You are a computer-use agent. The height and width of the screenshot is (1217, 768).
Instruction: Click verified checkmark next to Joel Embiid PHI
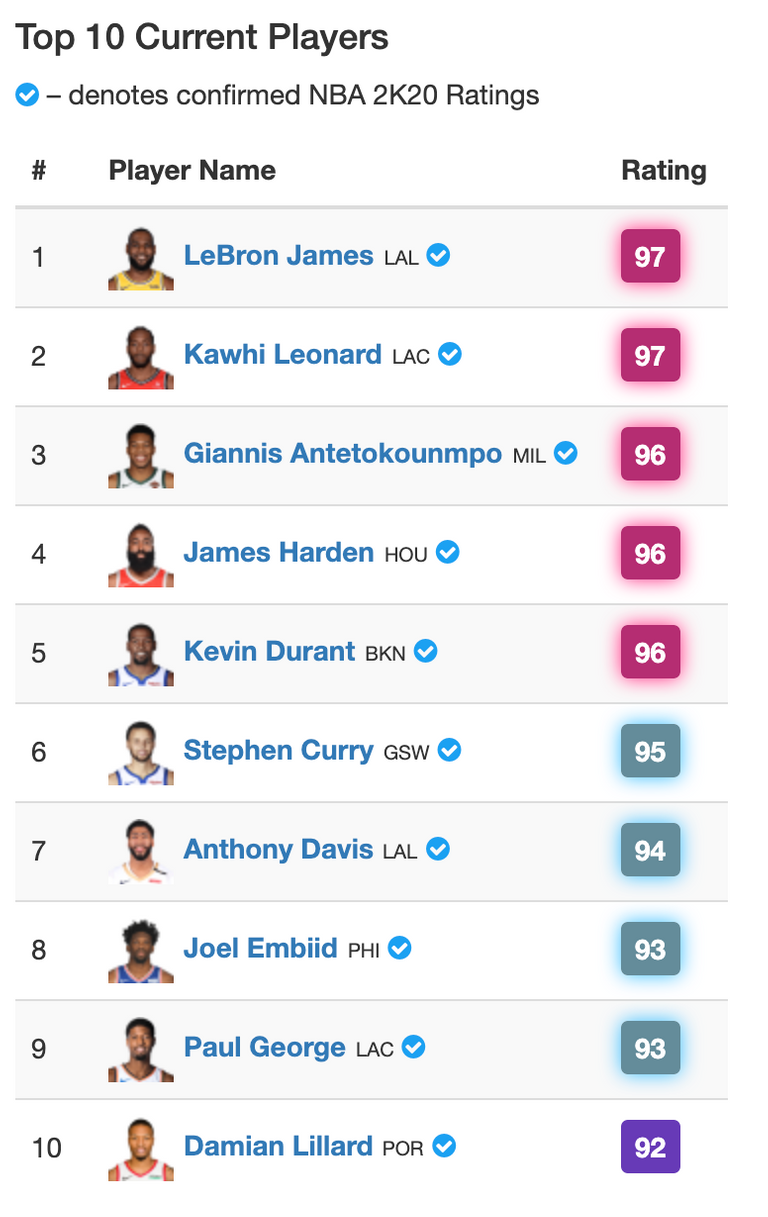pos(400,949)
